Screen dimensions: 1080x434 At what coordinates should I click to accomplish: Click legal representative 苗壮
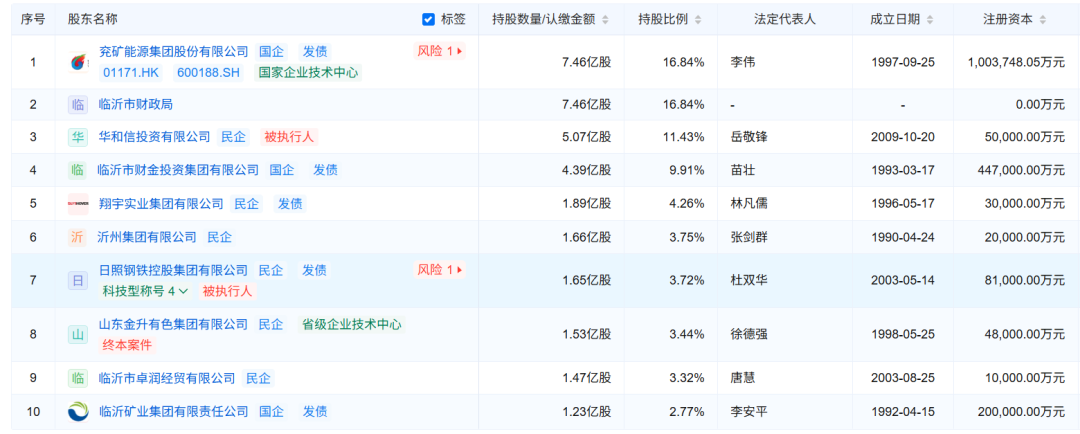coord(742,170)
